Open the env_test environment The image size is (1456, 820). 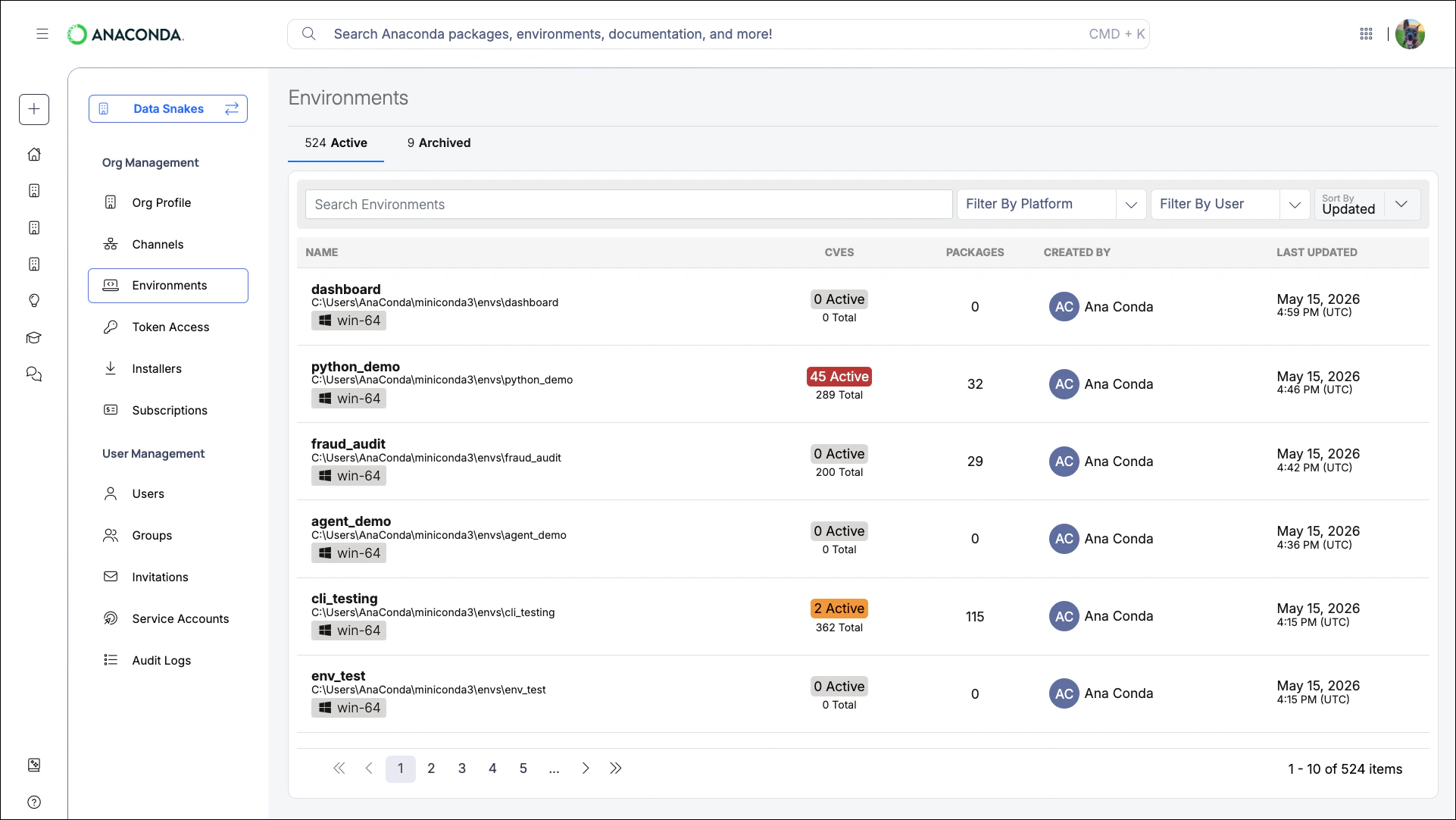tap(338, 676)
